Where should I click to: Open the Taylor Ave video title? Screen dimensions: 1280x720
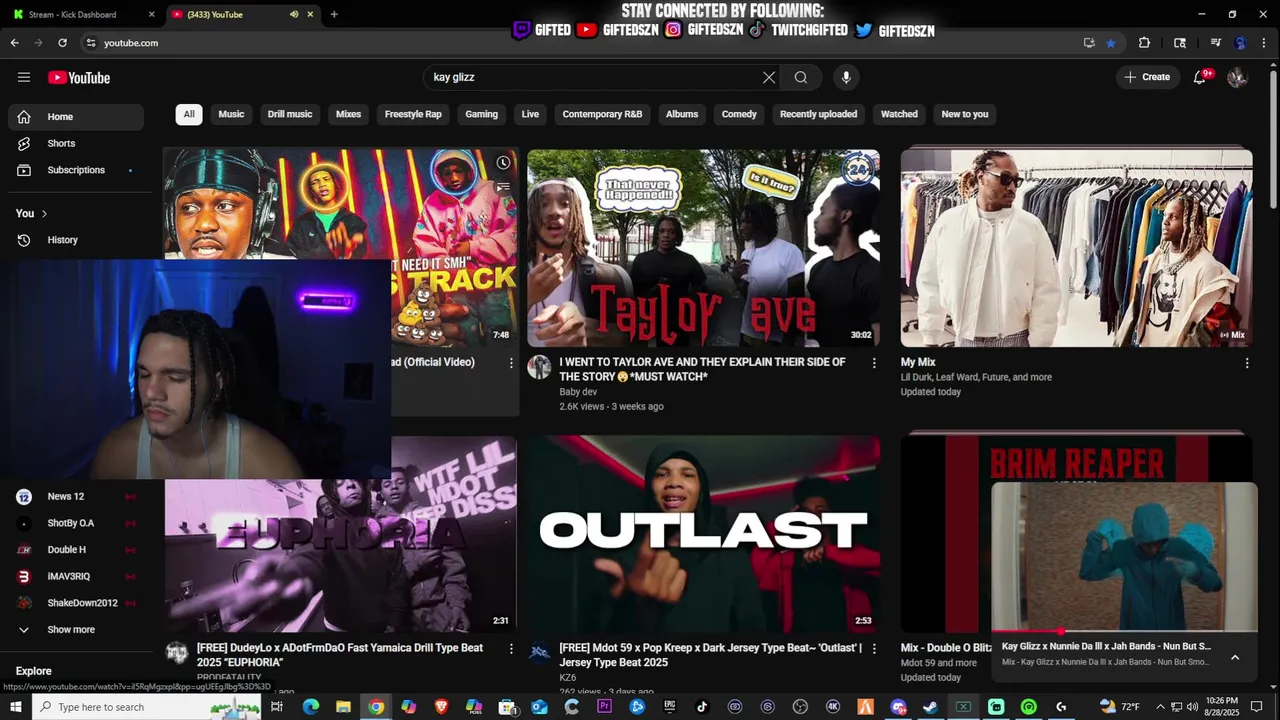coord(702,369)
